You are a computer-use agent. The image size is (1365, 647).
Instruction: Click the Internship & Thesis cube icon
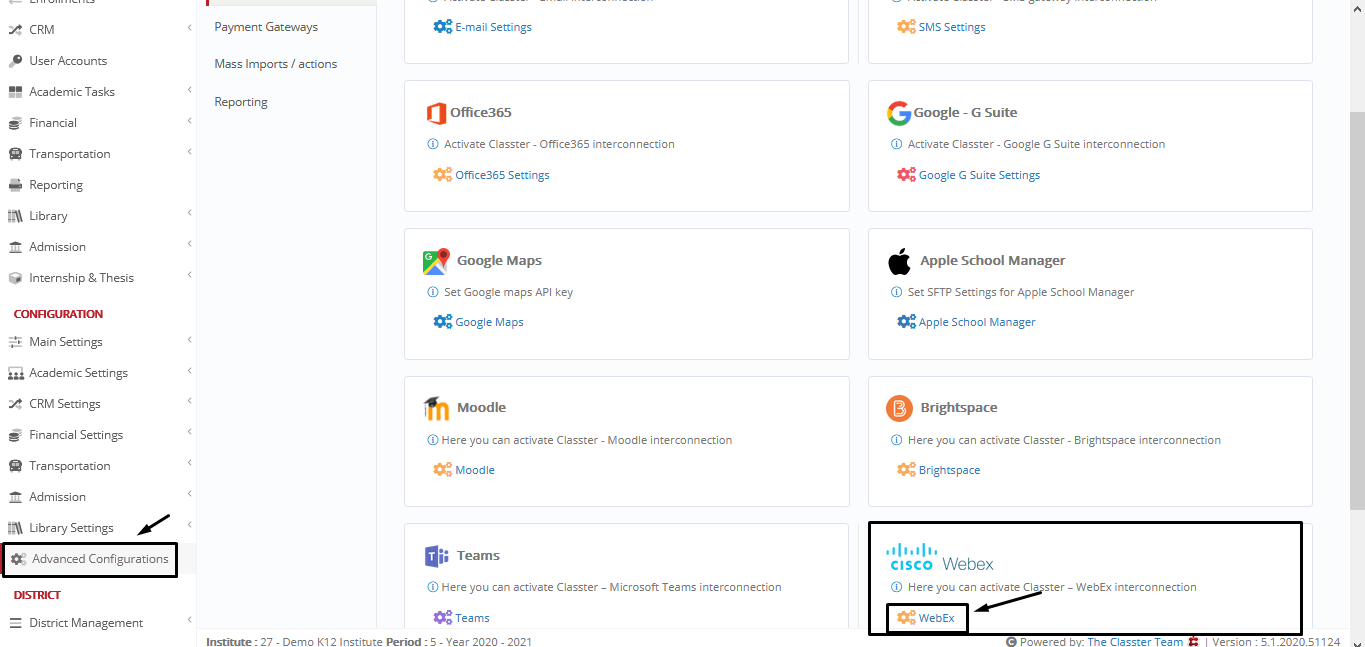[15, 278]
